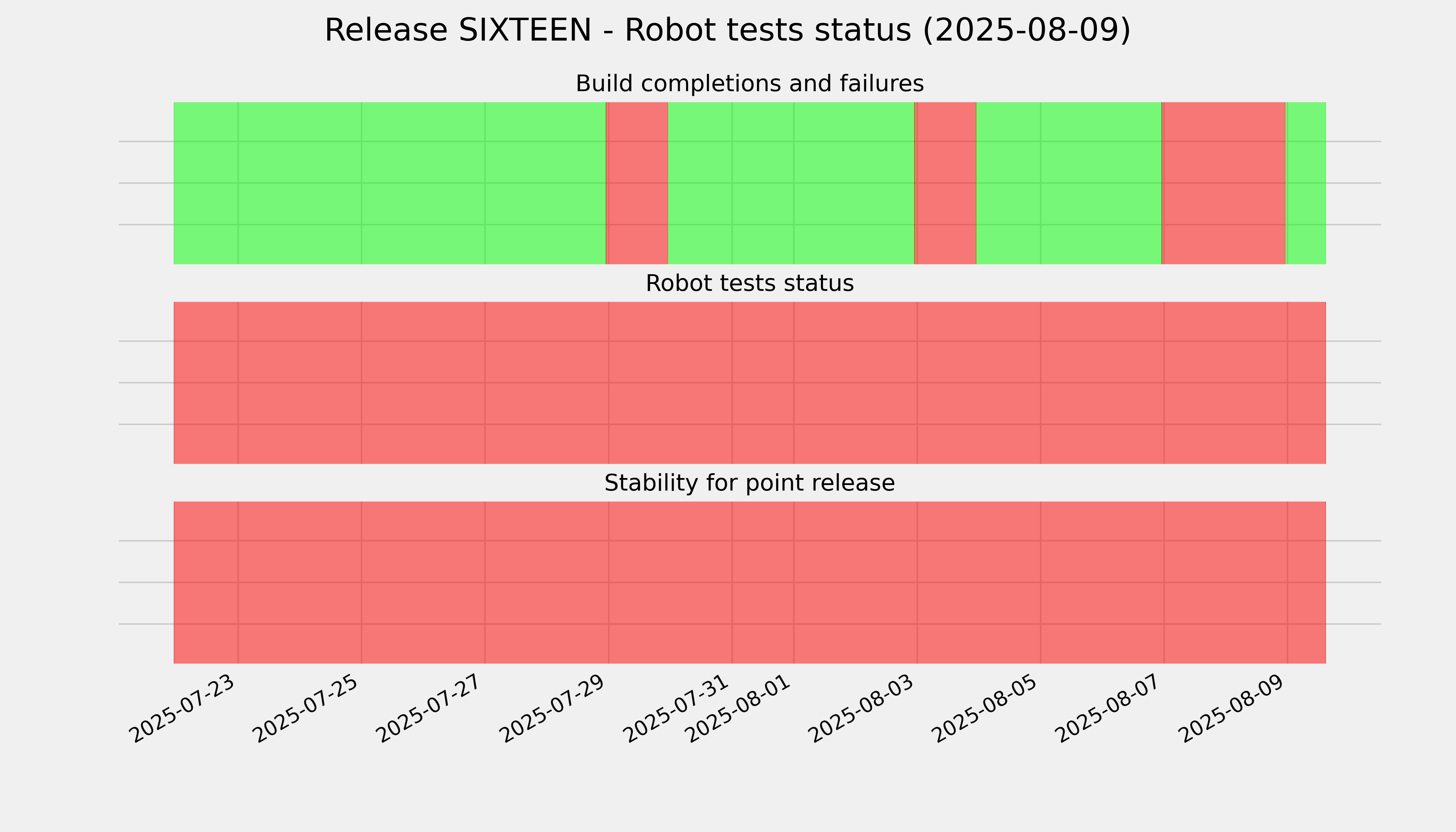Click the widest red build failure band
The height and width of the screenshot is (832, 1456).
click(x=1223, y=183)
